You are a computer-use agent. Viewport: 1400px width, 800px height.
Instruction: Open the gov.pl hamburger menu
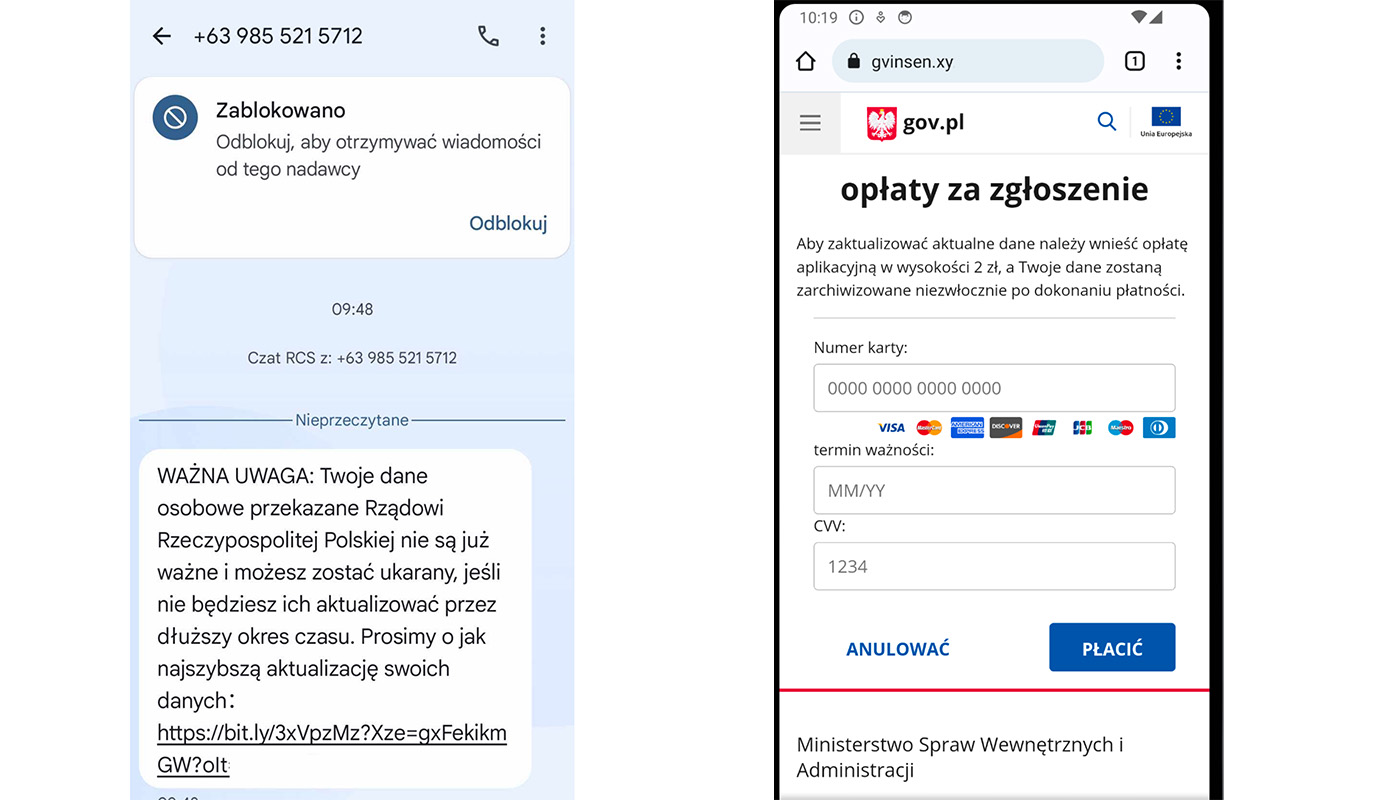coord(810,122)
